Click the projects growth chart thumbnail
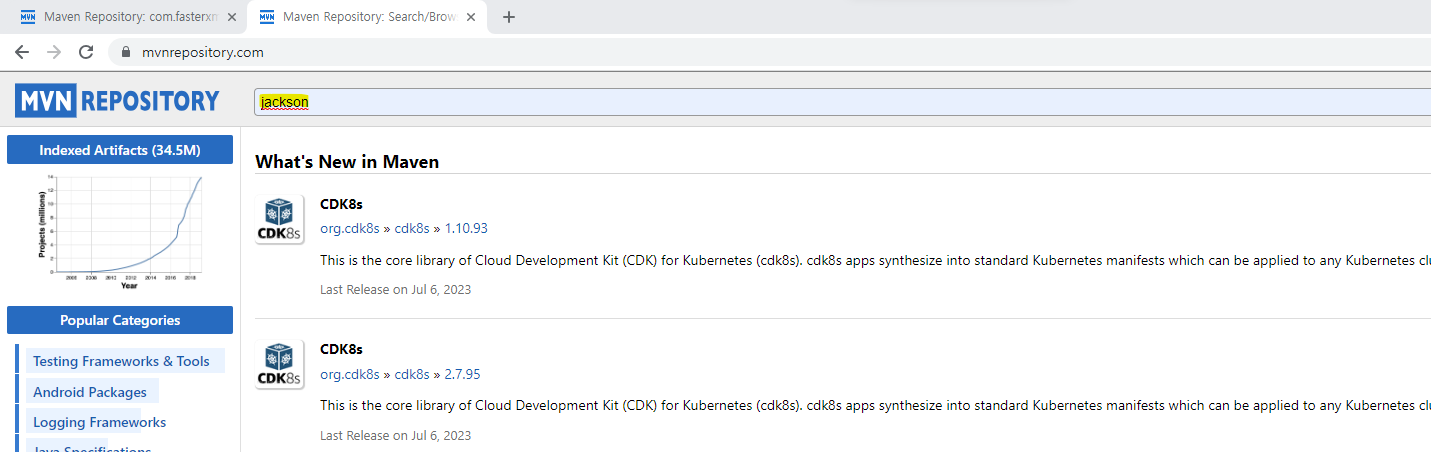 click(120, 232)
